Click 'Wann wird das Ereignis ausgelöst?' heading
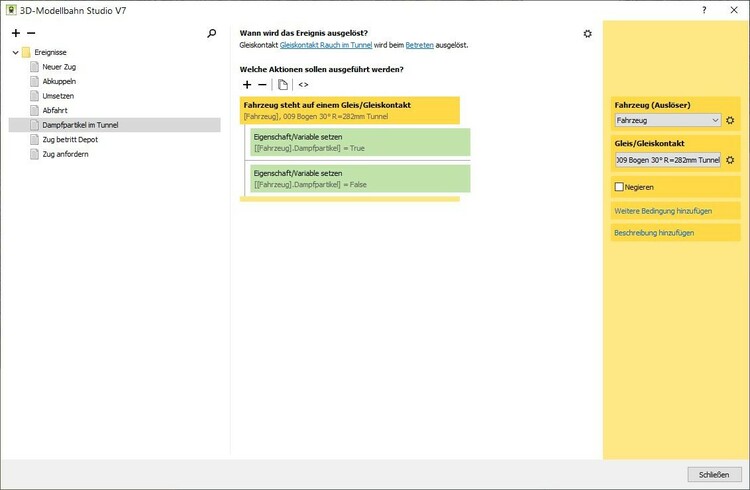The image size is (750, 490). pos(304,33)
